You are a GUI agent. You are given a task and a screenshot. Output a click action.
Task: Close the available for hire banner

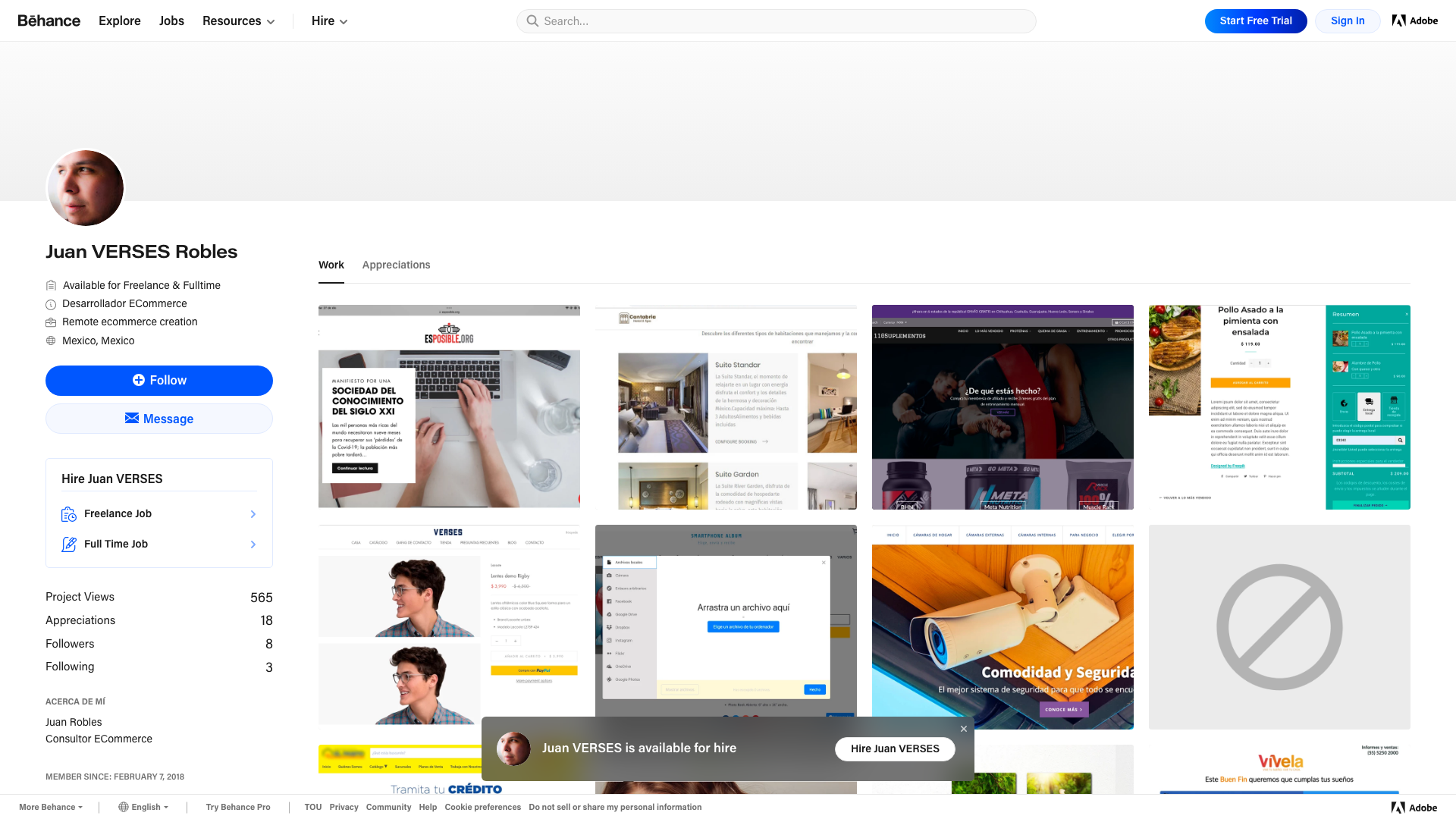pyautogui.click(x=964, y=729)
